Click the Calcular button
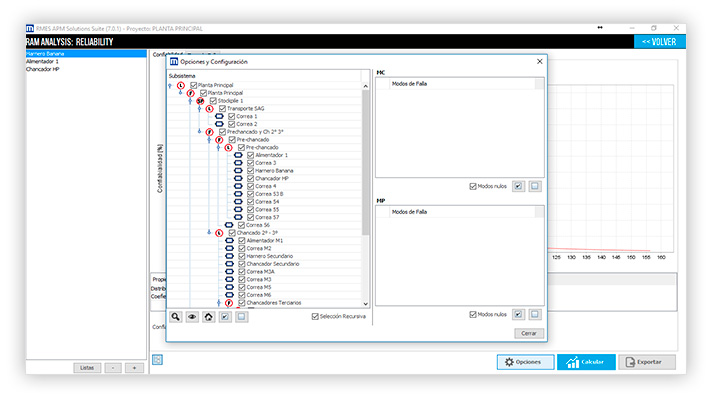The image size is (716, 399). click(586, 362)
